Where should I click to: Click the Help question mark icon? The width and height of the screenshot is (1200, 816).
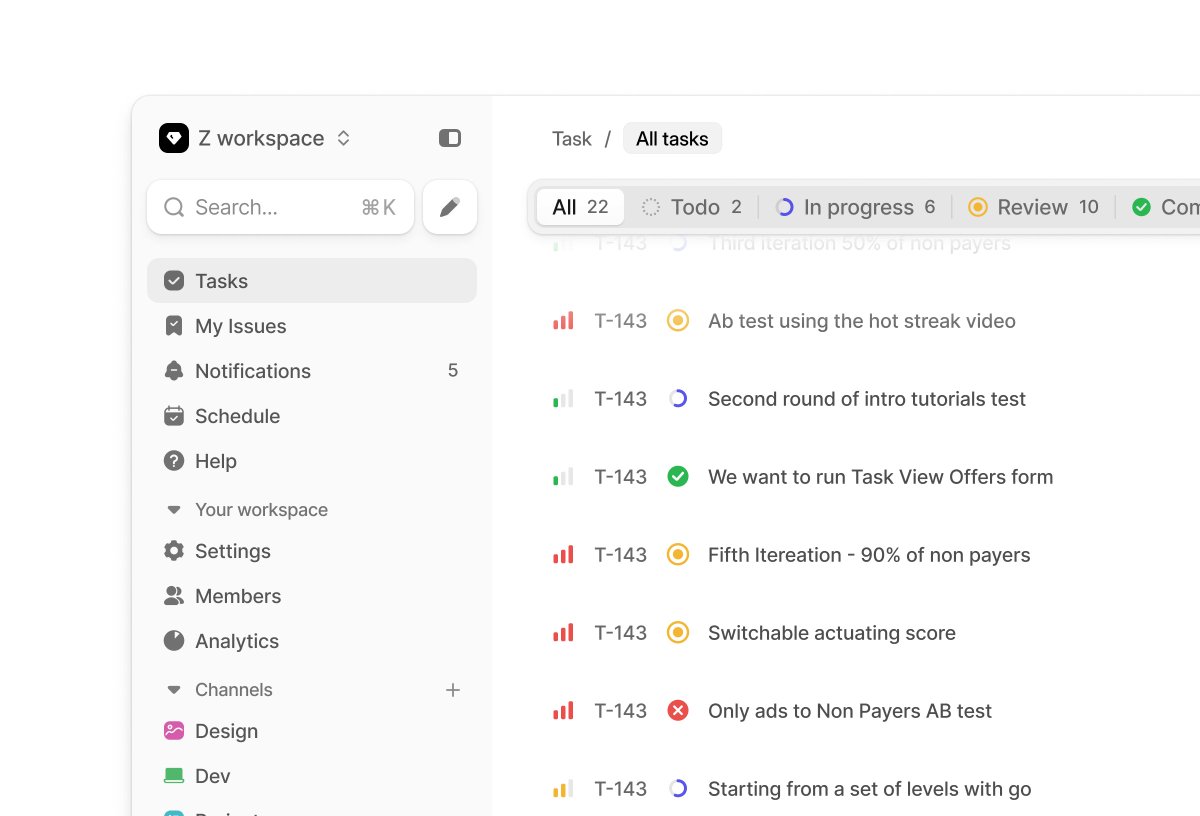174,461
